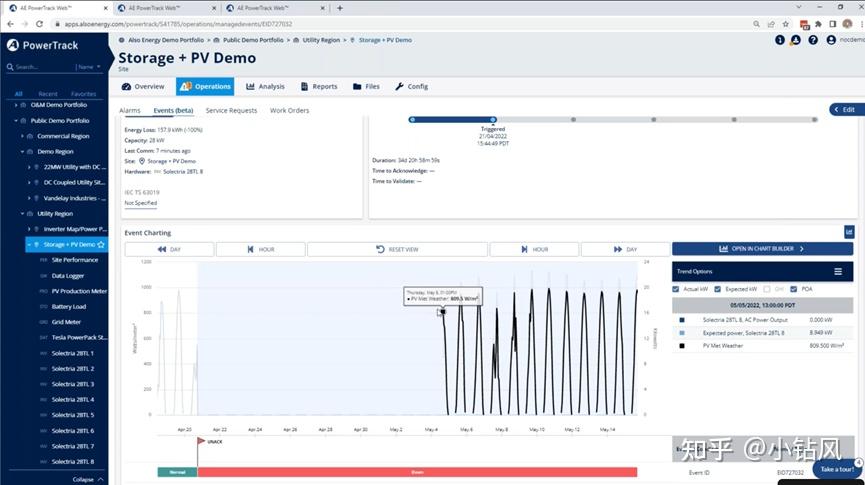Move chart forward one hour
865x485 pixels.
[534, 249]
